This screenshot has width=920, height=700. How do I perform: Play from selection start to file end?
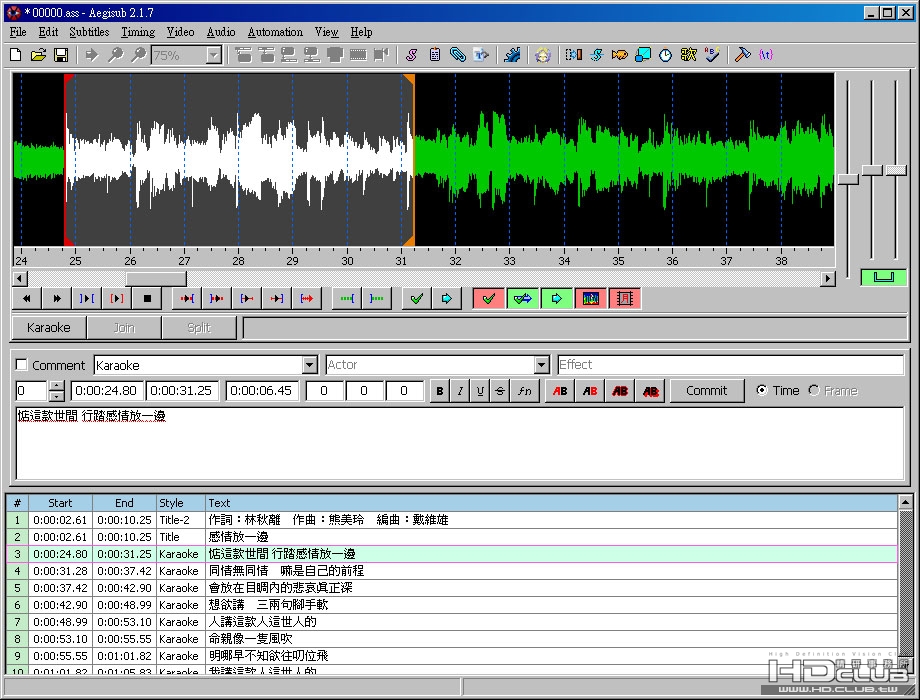point(306,299)
